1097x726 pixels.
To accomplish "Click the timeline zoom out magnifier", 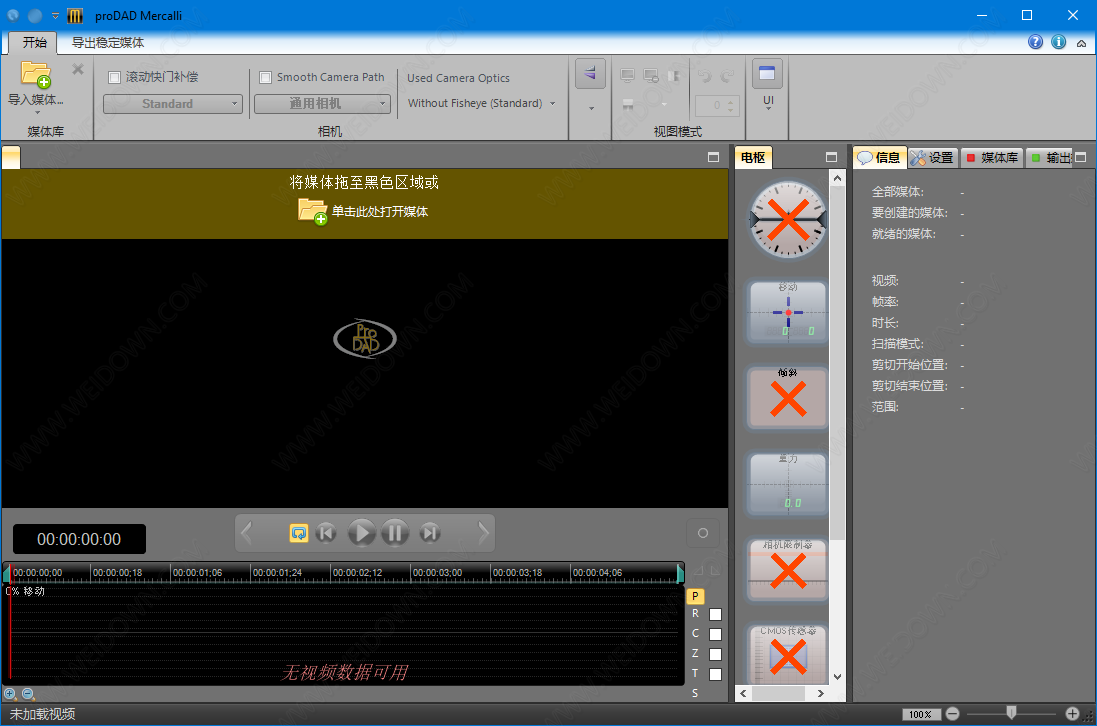I will pos(28,693).
